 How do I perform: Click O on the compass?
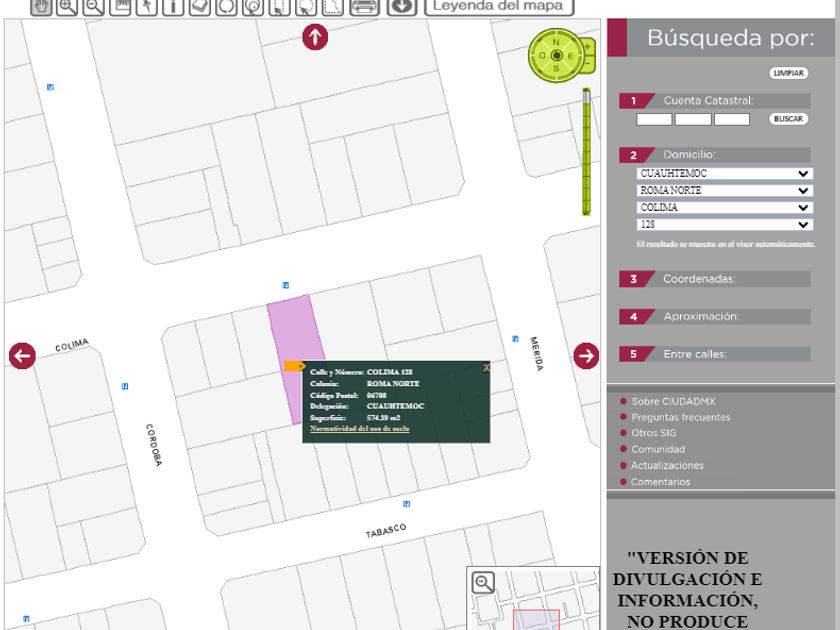tap(542, 56)
